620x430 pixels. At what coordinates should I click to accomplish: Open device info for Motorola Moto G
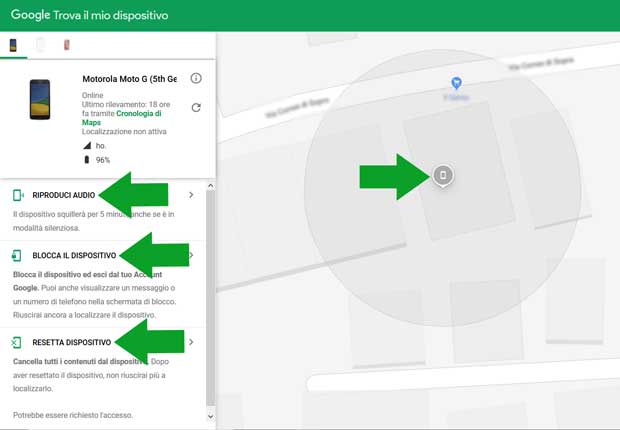[x=196, y=78]
